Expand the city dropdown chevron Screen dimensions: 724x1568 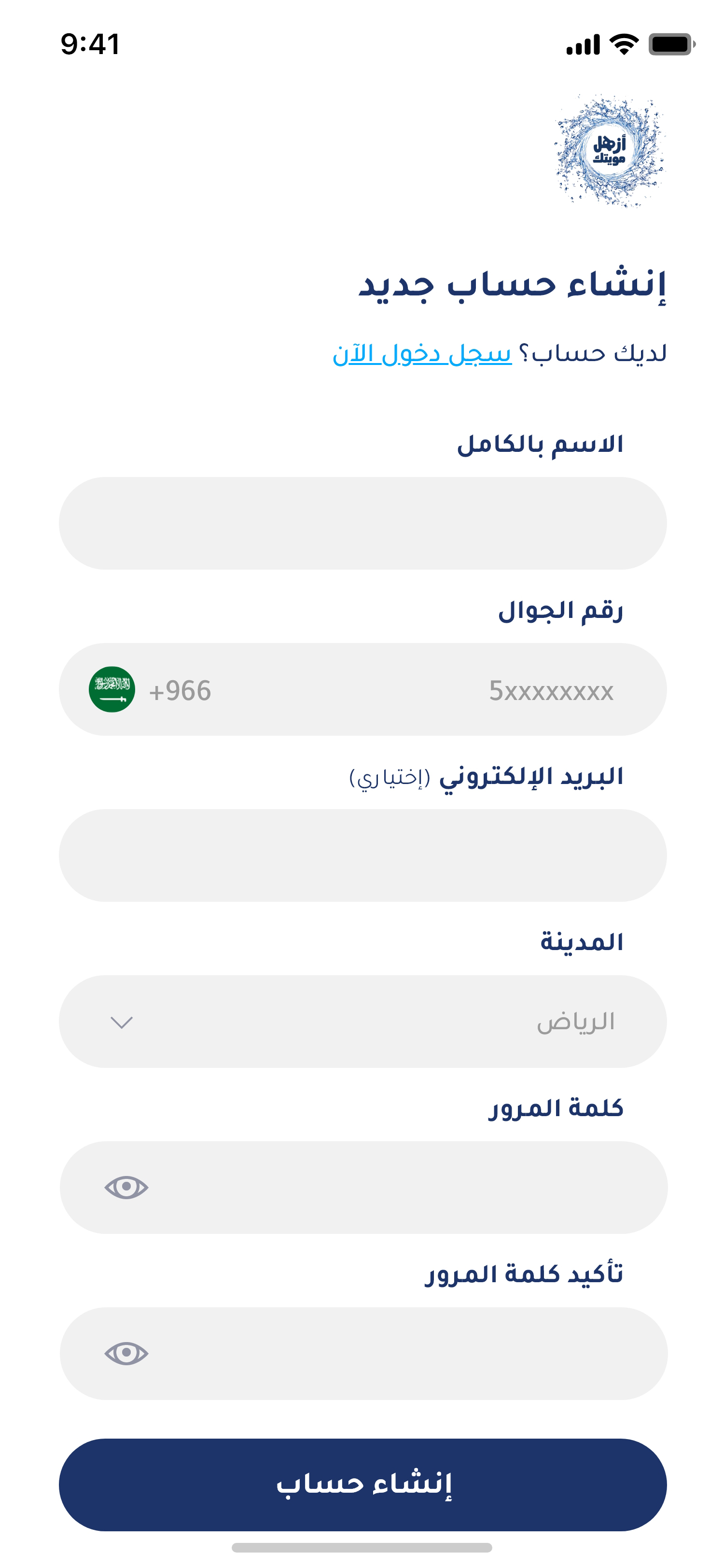(x=122, y=1022)
